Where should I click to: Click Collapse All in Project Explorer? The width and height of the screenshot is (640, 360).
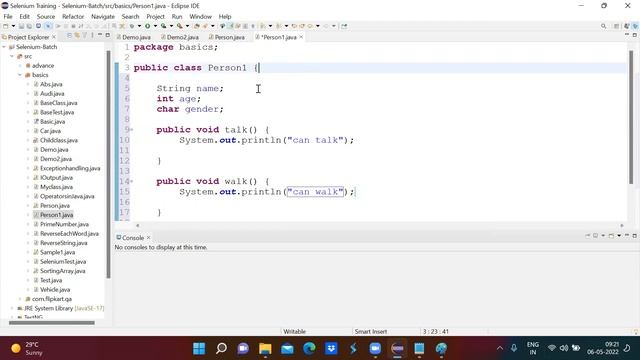pos(69,36)
